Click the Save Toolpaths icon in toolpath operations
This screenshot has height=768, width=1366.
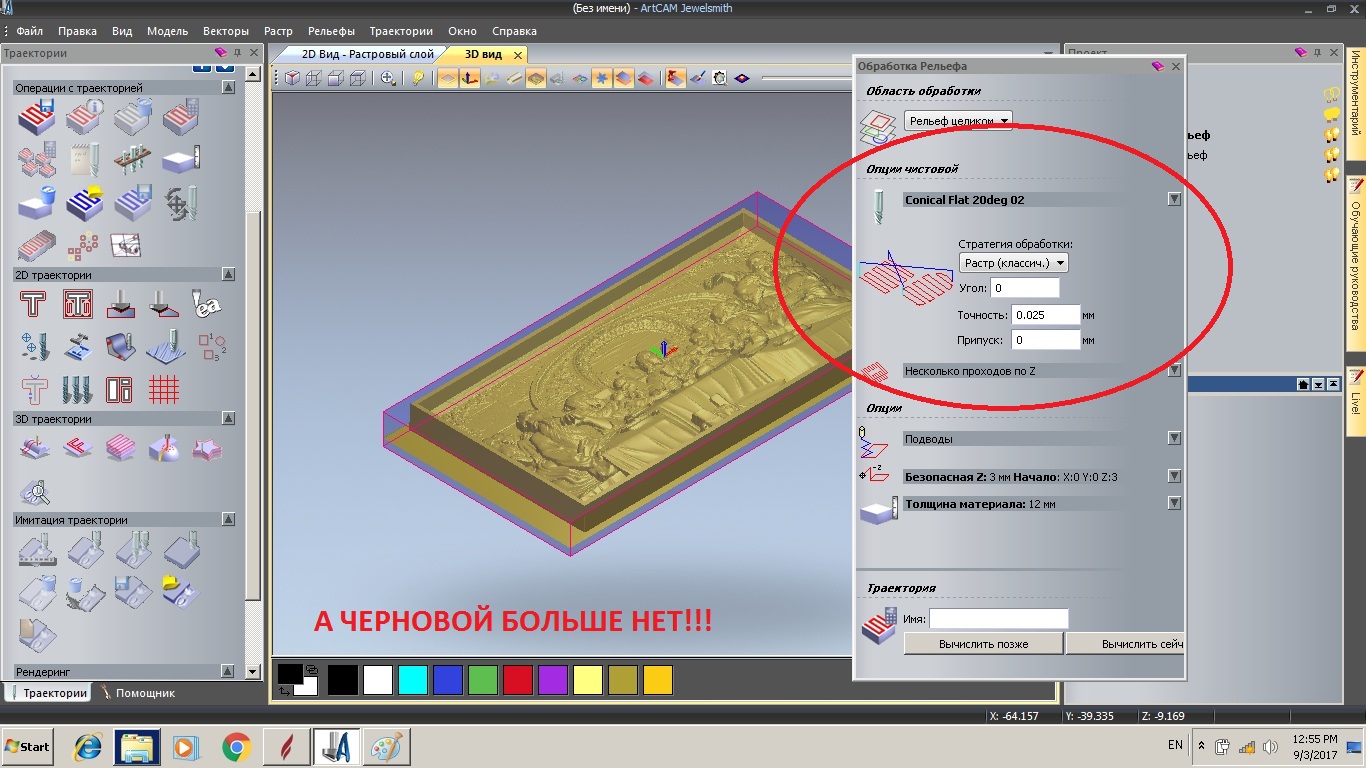35,118
